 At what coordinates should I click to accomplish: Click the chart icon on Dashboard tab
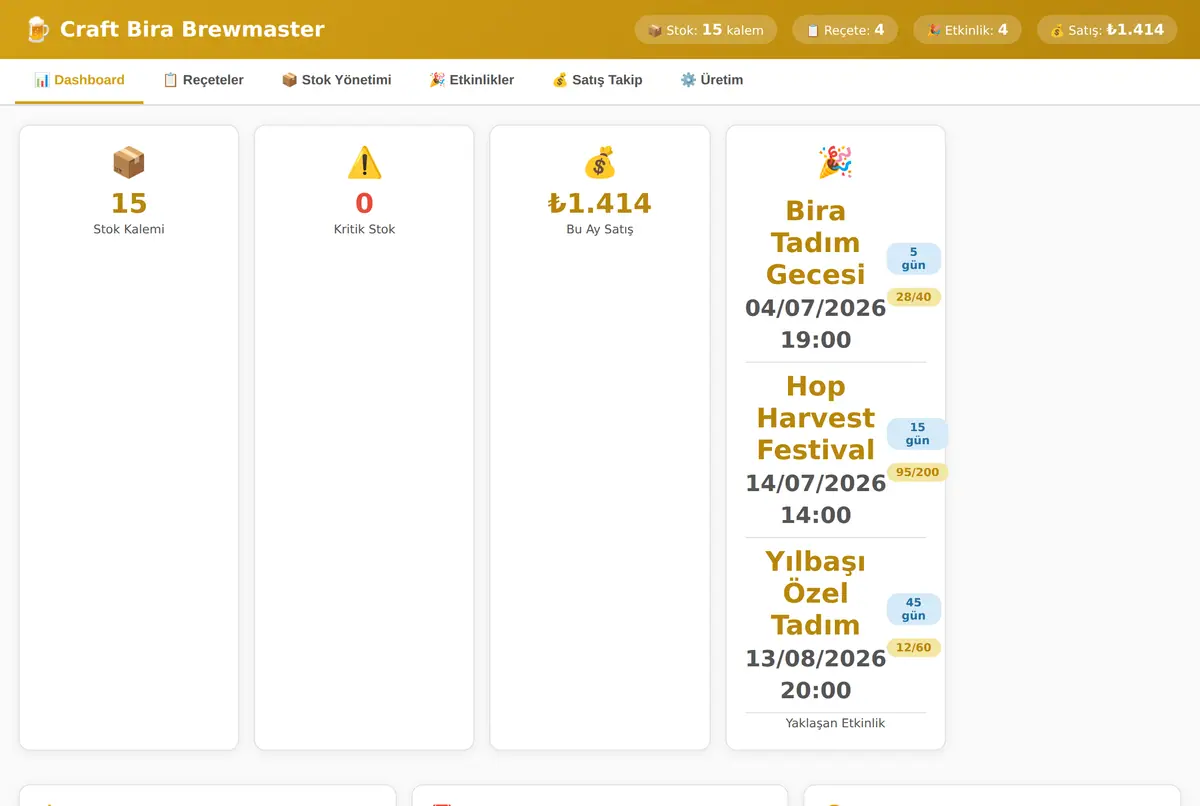[42, 80]
